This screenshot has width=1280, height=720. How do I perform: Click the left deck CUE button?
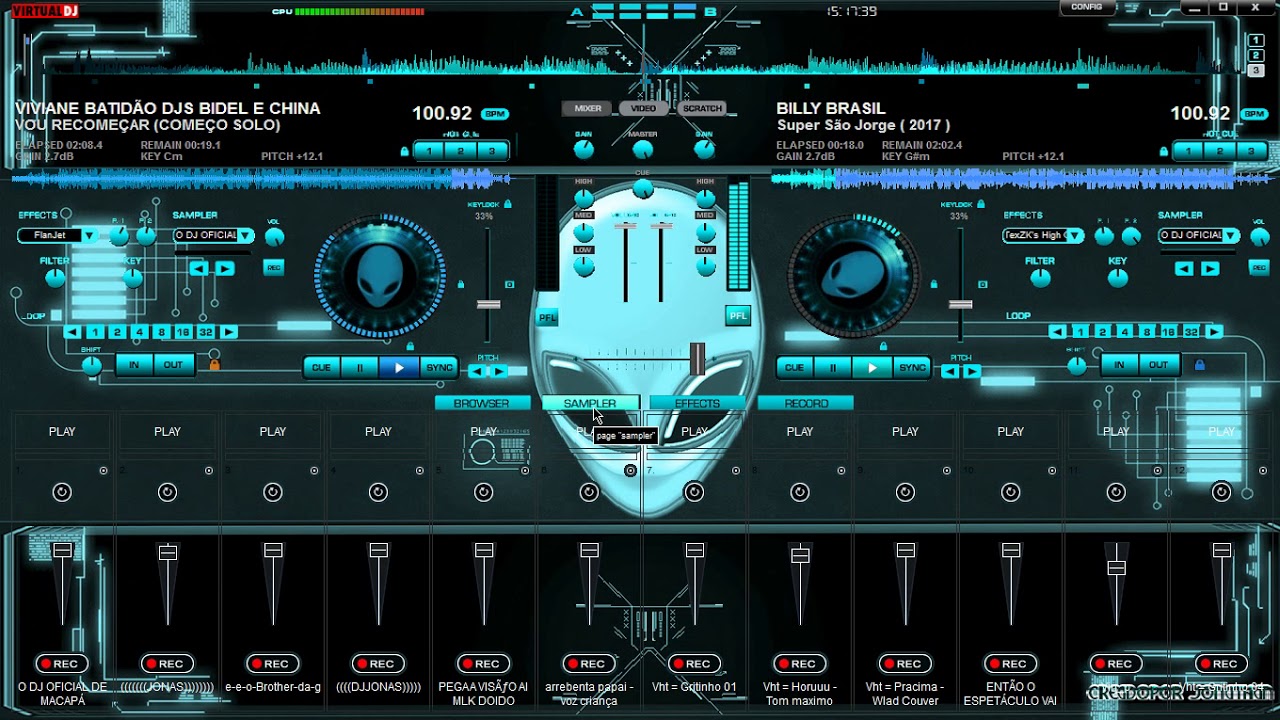321,367
